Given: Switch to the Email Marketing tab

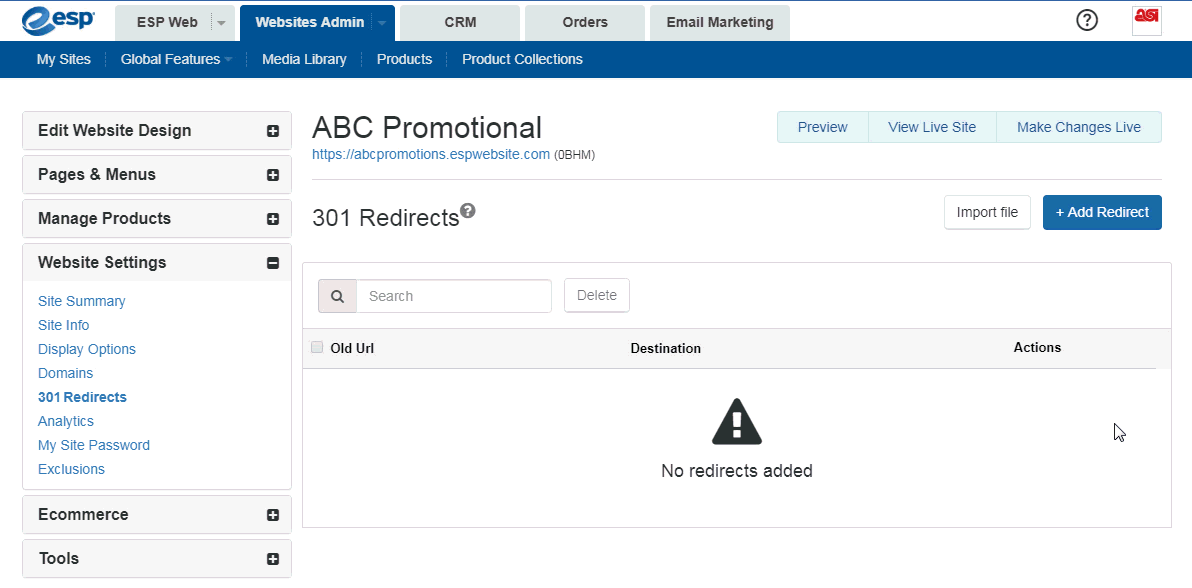Looking at the screenshot, I should pyautogui.click(x=720, y=23).
